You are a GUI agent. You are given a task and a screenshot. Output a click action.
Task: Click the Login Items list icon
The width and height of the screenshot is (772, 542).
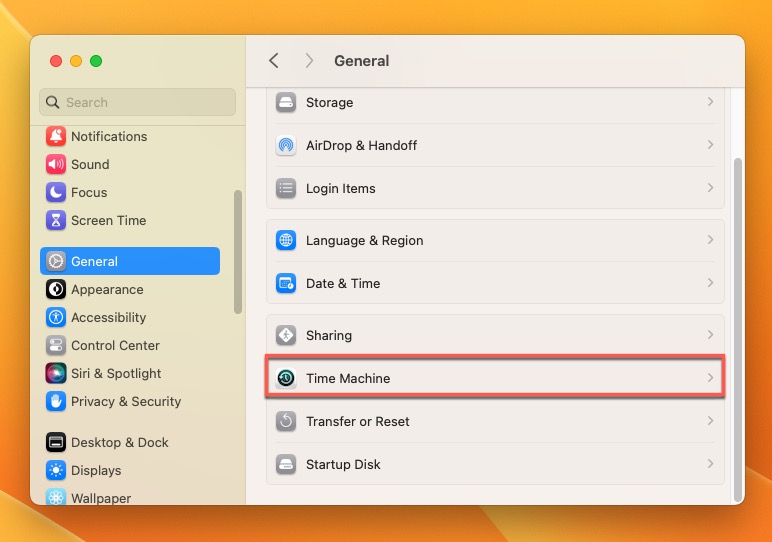pyautogui.click(x=286, y=188)
